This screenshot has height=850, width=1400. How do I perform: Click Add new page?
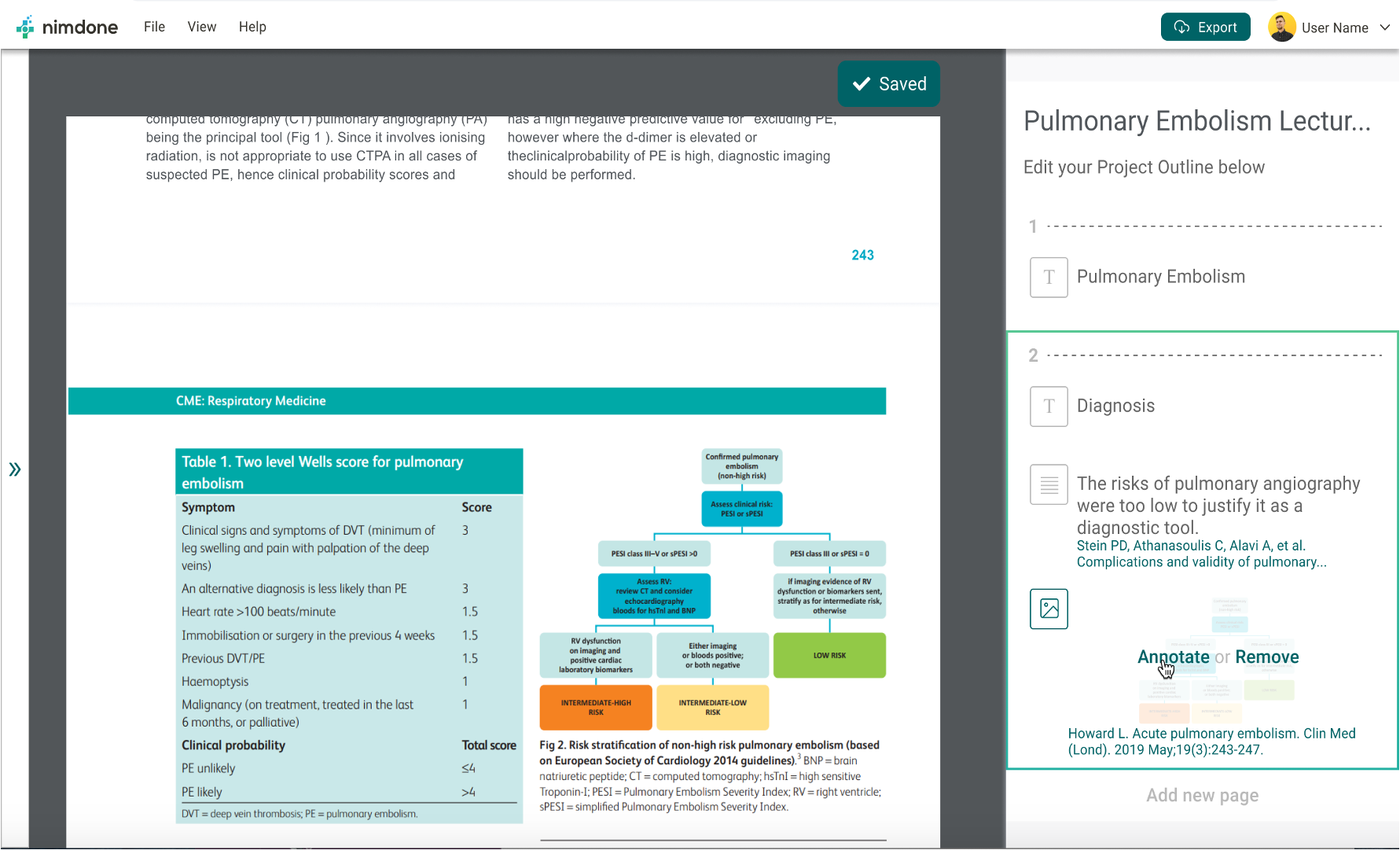[1202, 795]
